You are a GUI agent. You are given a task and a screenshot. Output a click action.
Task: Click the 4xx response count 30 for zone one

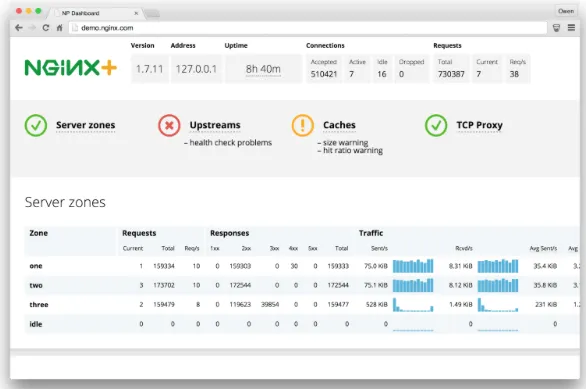coord(294,266)
